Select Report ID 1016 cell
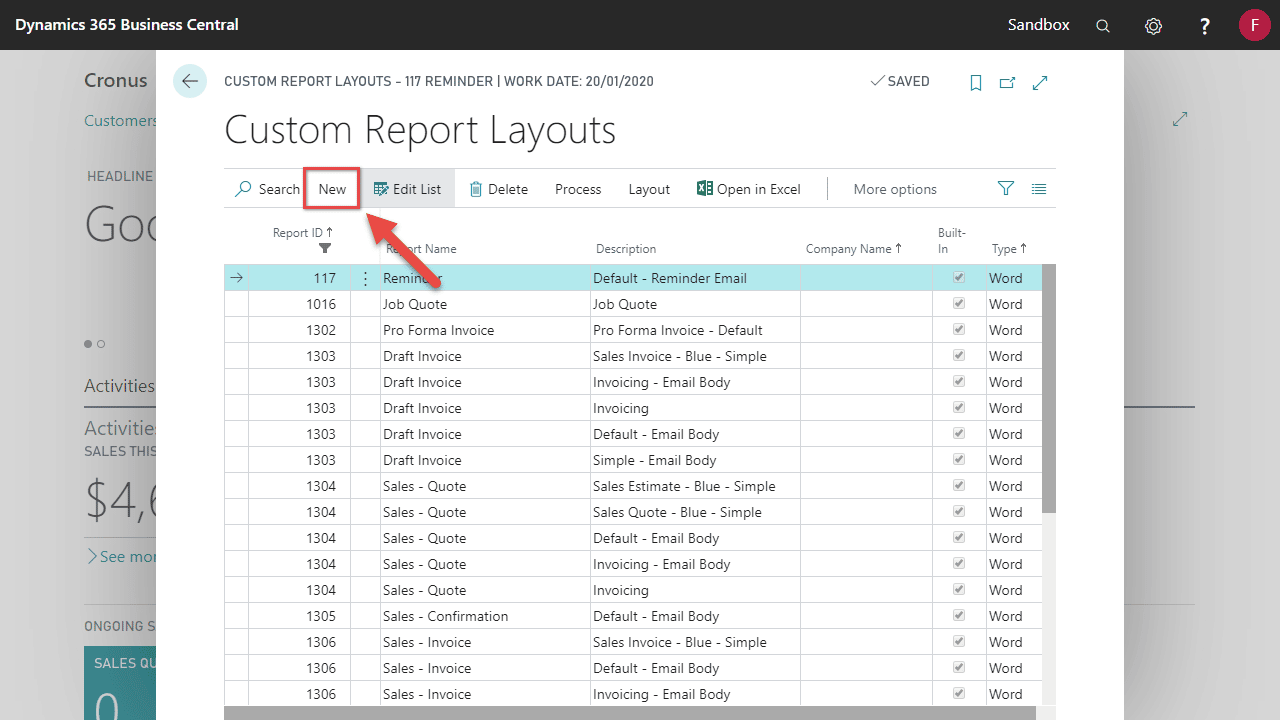This screenshot has width=1280, height=720. pos(299,304)
